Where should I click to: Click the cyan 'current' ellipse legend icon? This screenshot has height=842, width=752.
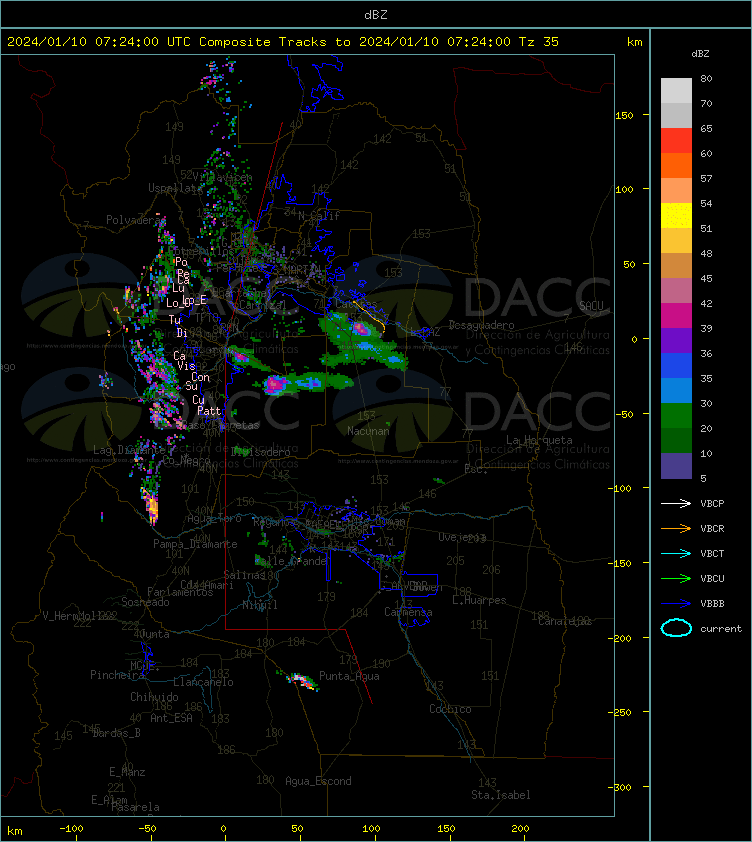(x=676, y=628)
